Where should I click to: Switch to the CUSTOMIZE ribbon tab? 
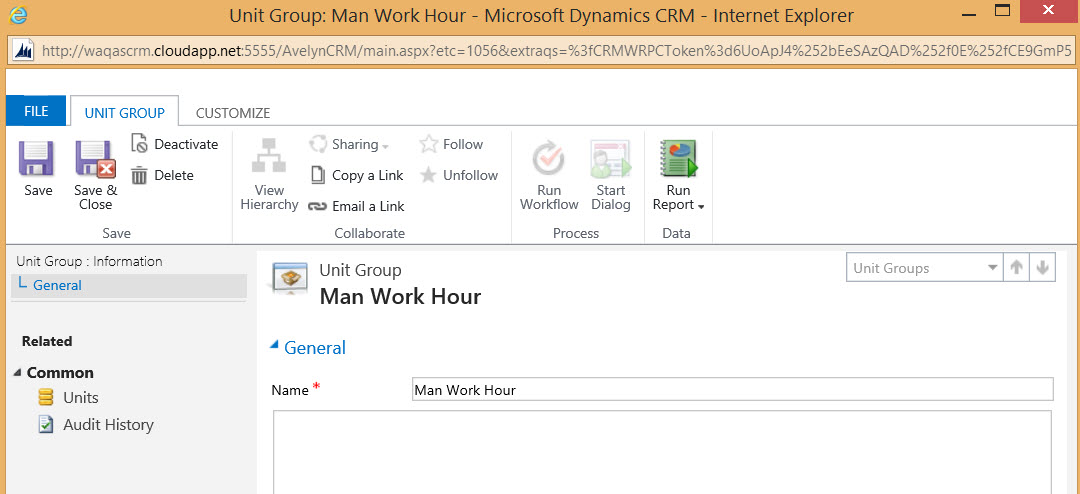coord(233,113)
